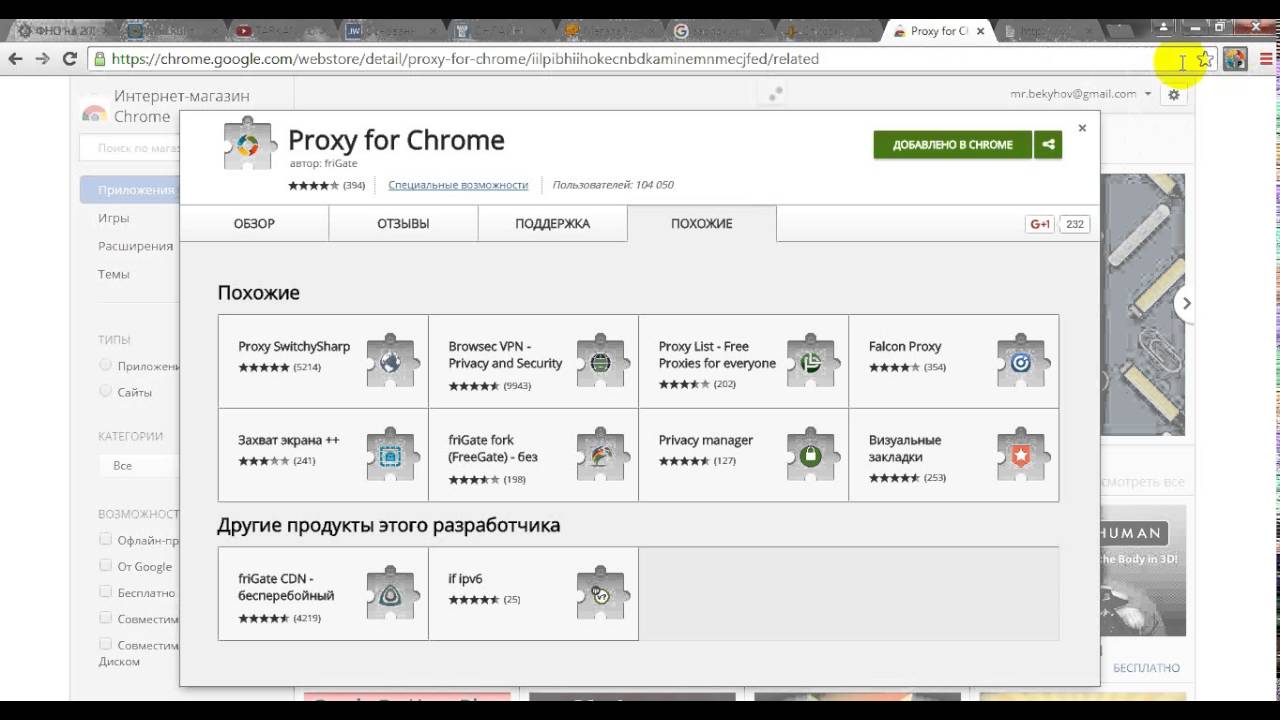Toggle the Совместим с Диском checkbox

click(x=105, y=643)
